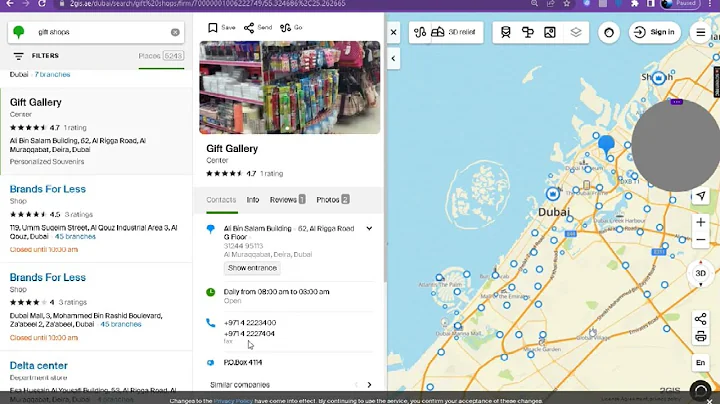Open the support chat bubble
The image size is (720, 404).
(701, 391)
